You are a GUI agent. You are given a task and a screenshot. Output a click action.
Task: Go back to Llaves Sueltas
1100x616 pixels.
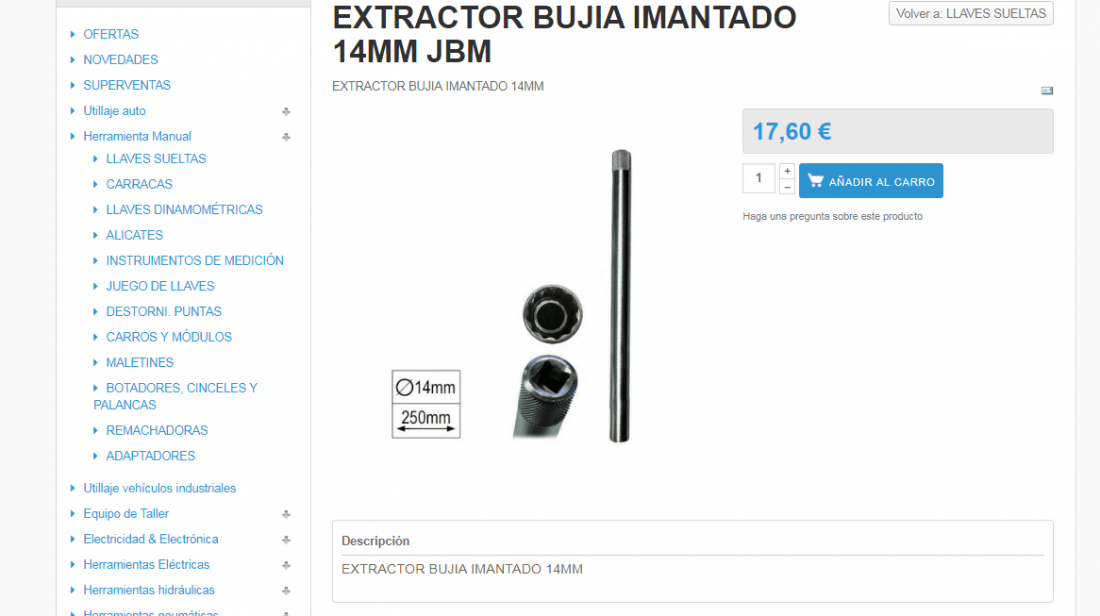pyautogui.click(x=971, y=13)
